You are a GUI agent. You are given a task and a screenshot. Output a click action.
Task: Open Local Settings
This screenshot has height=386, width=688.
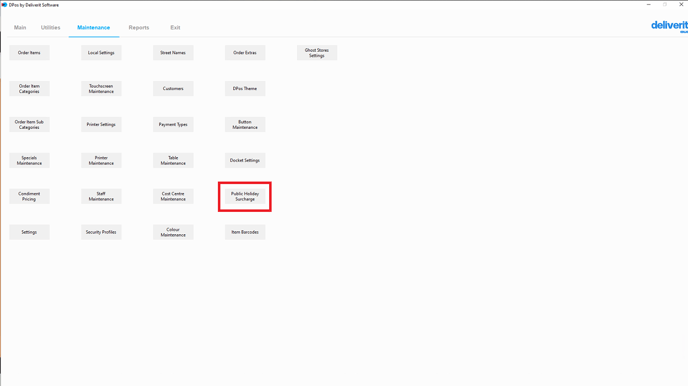click(x=101, y=53)
